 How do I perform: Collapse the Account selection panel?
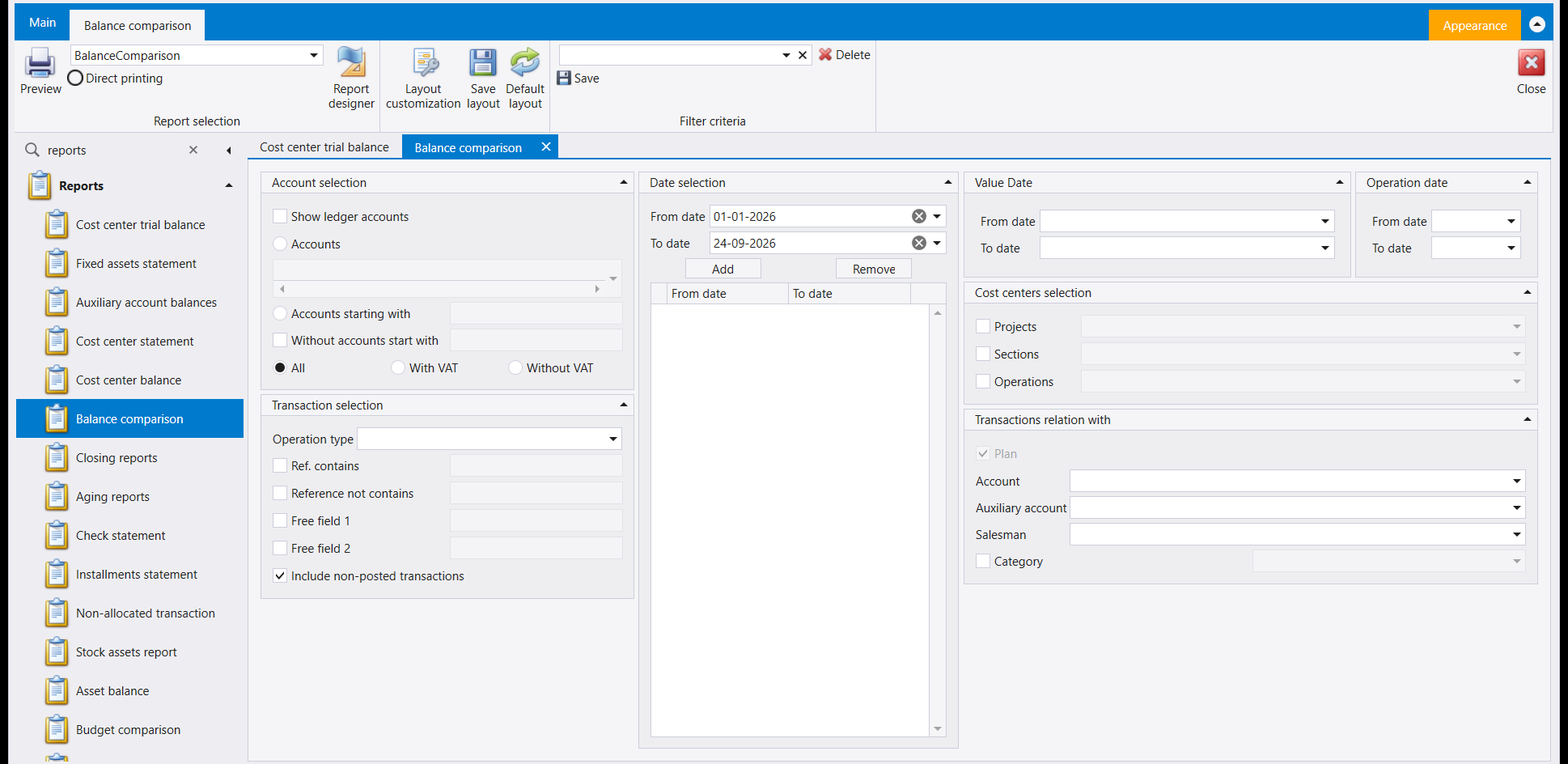point(623,182)
